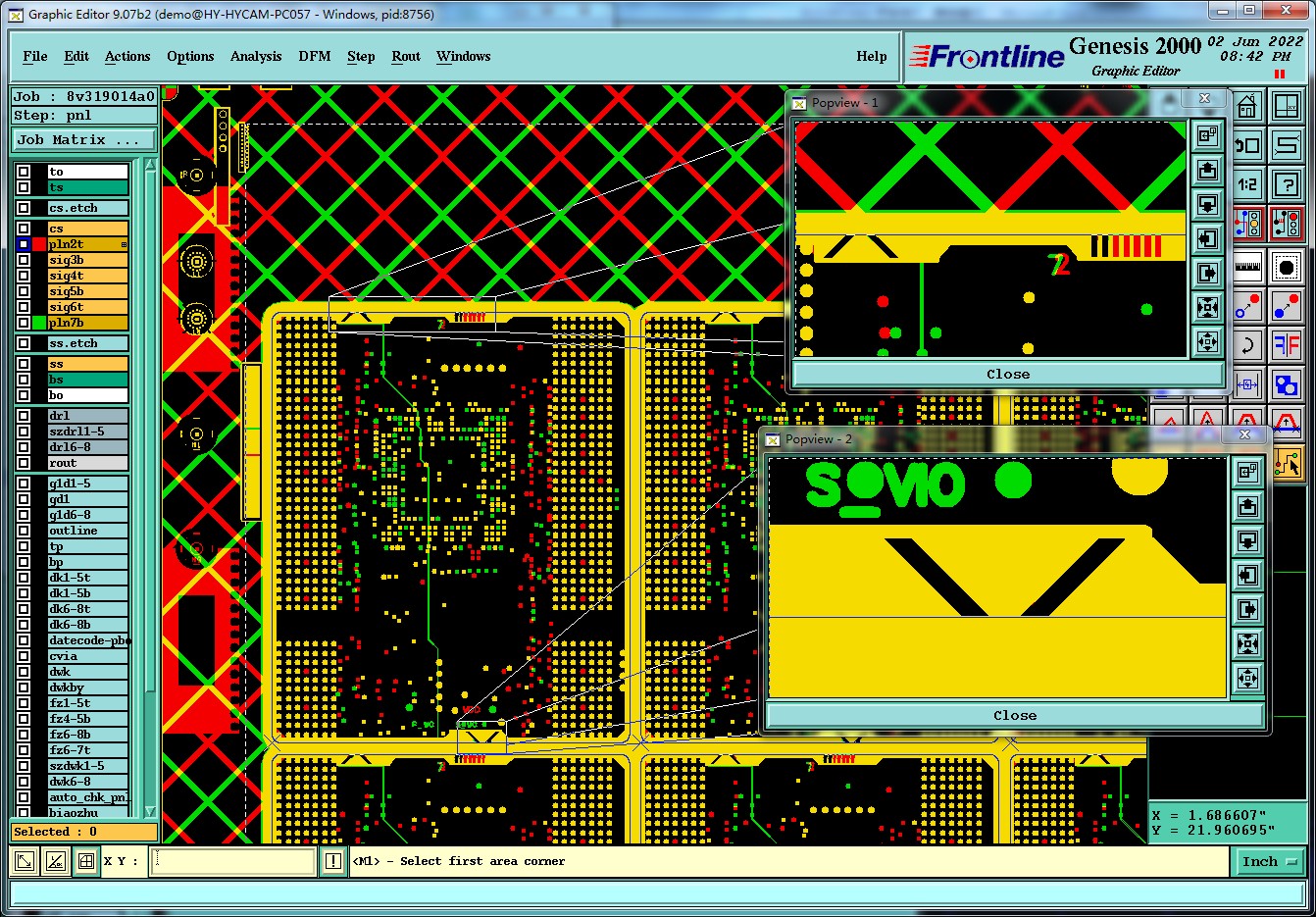Click zoom out arrows icon in Popview 1

tap(1208, 342)
